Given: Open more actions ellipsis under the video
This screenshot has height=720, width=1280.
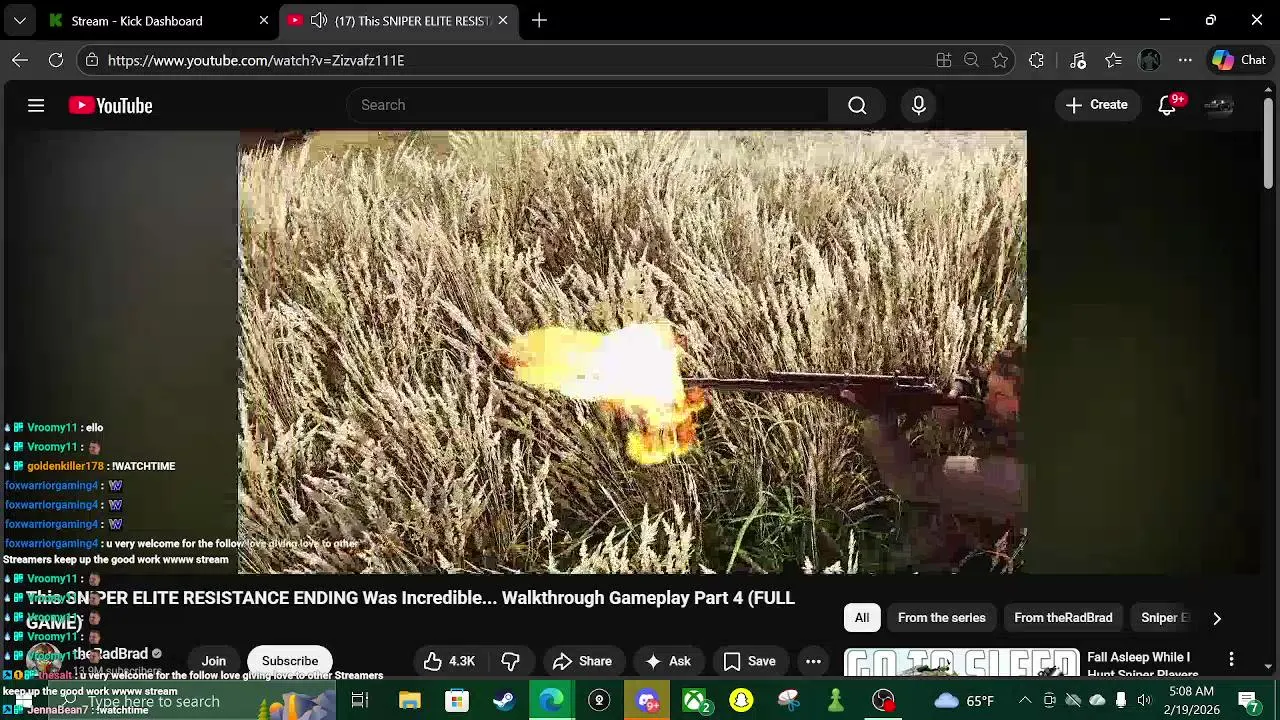Looking at the screenshot, I should coord(813,661).
